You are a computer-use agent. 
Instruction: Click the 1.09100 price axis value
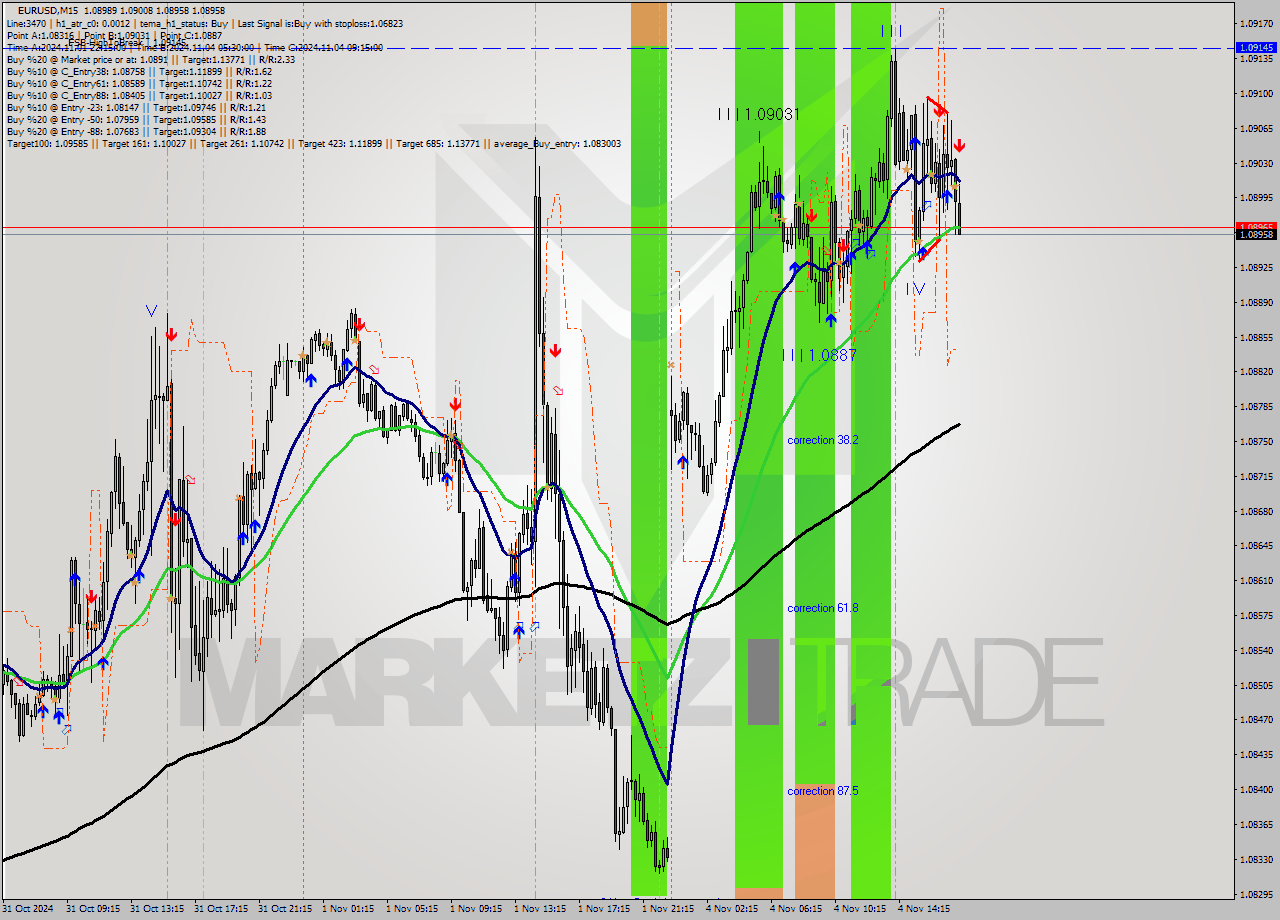[1256, 93]
